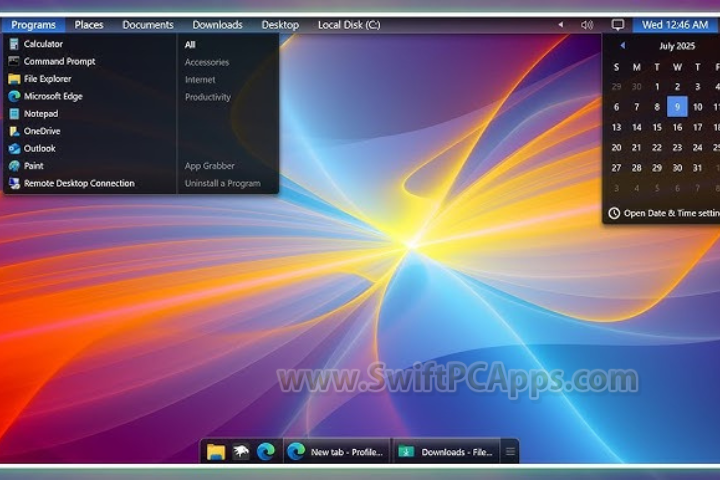Select July 16 in the calendar

[677, 127]
